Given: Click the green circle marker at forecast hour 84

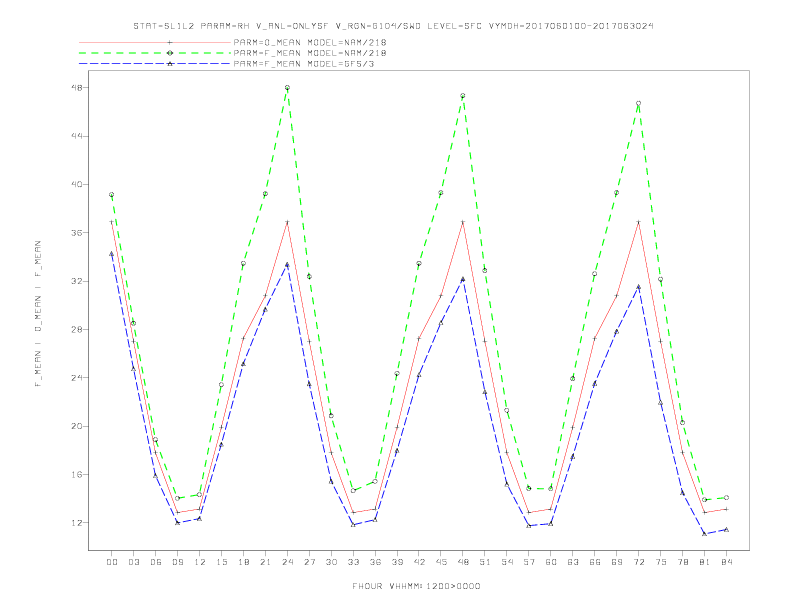Looking at the screenshot, I should (727, 498).
